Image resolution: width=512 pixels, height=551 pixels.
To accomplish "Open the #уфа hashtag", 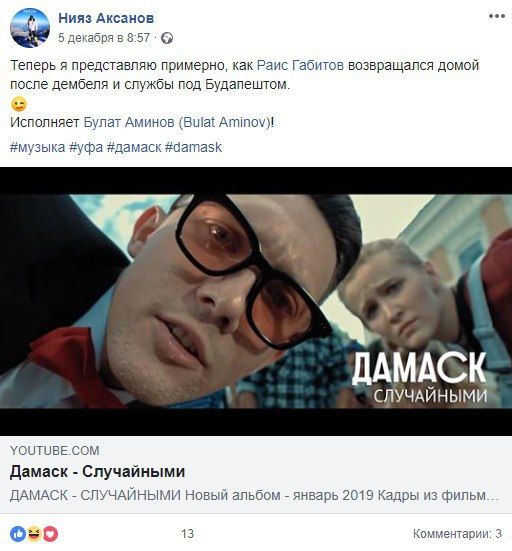I will (x=86, y=147).
